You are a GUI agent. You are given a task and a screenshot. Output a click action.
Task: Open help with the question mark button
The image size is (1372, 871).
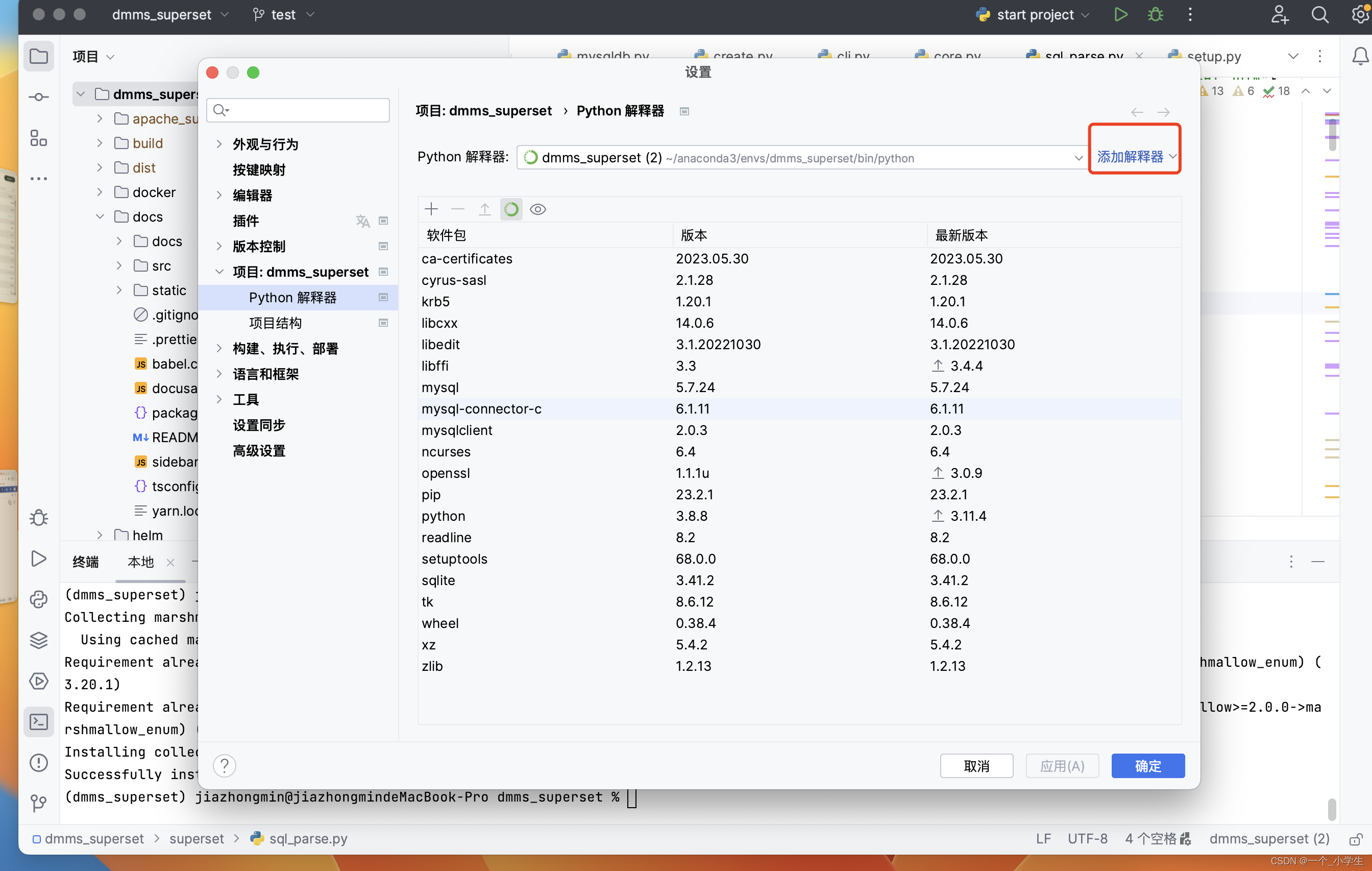(x=225, y=765)
